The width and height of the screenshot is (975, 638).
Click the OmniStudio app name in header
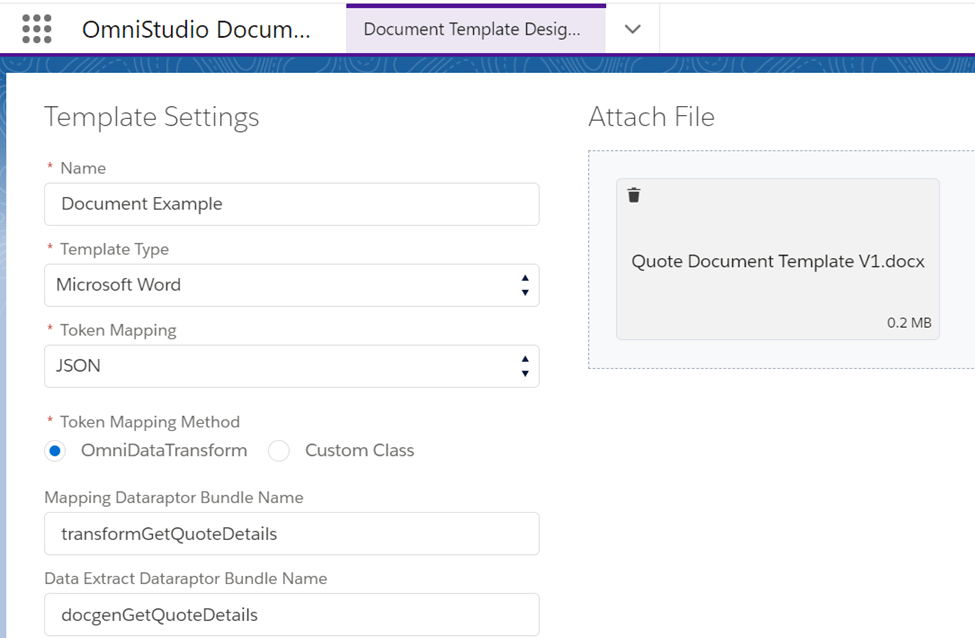click(x=196, y=29)
